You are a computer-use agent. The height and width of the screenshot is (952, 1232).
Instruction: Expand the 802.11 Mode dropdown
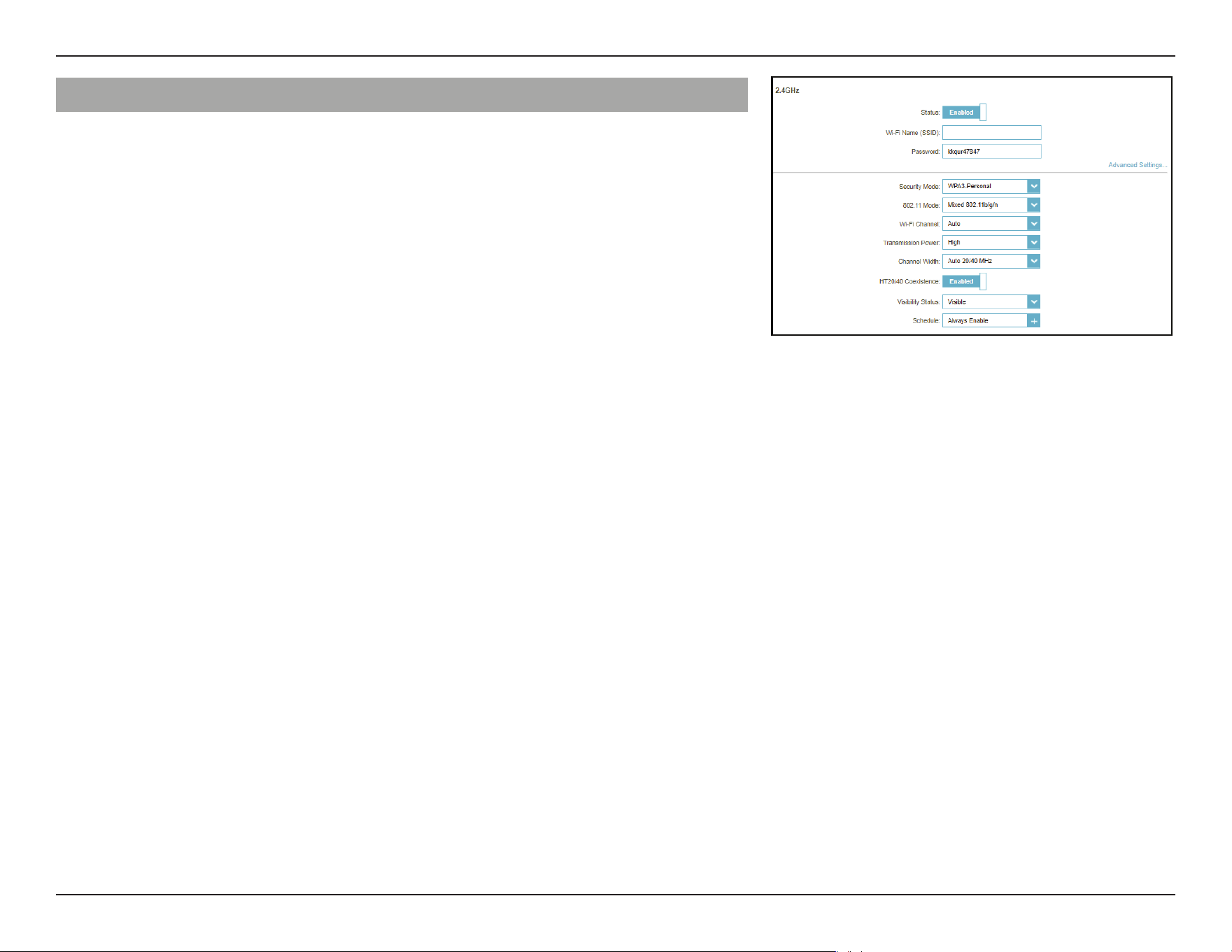tap(991, 205)
